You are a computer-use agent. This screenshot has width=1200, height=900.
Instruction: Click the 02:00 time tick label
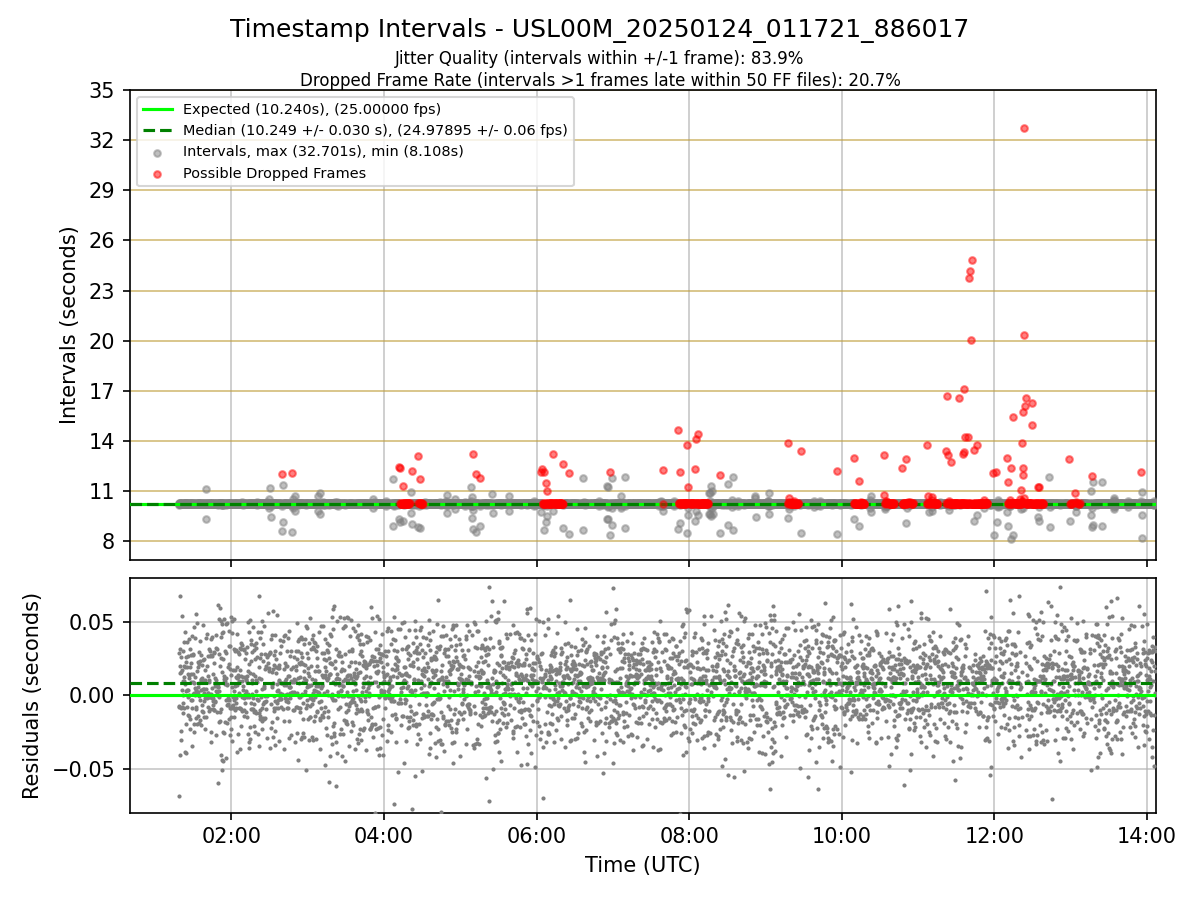(x=231, y=835)
